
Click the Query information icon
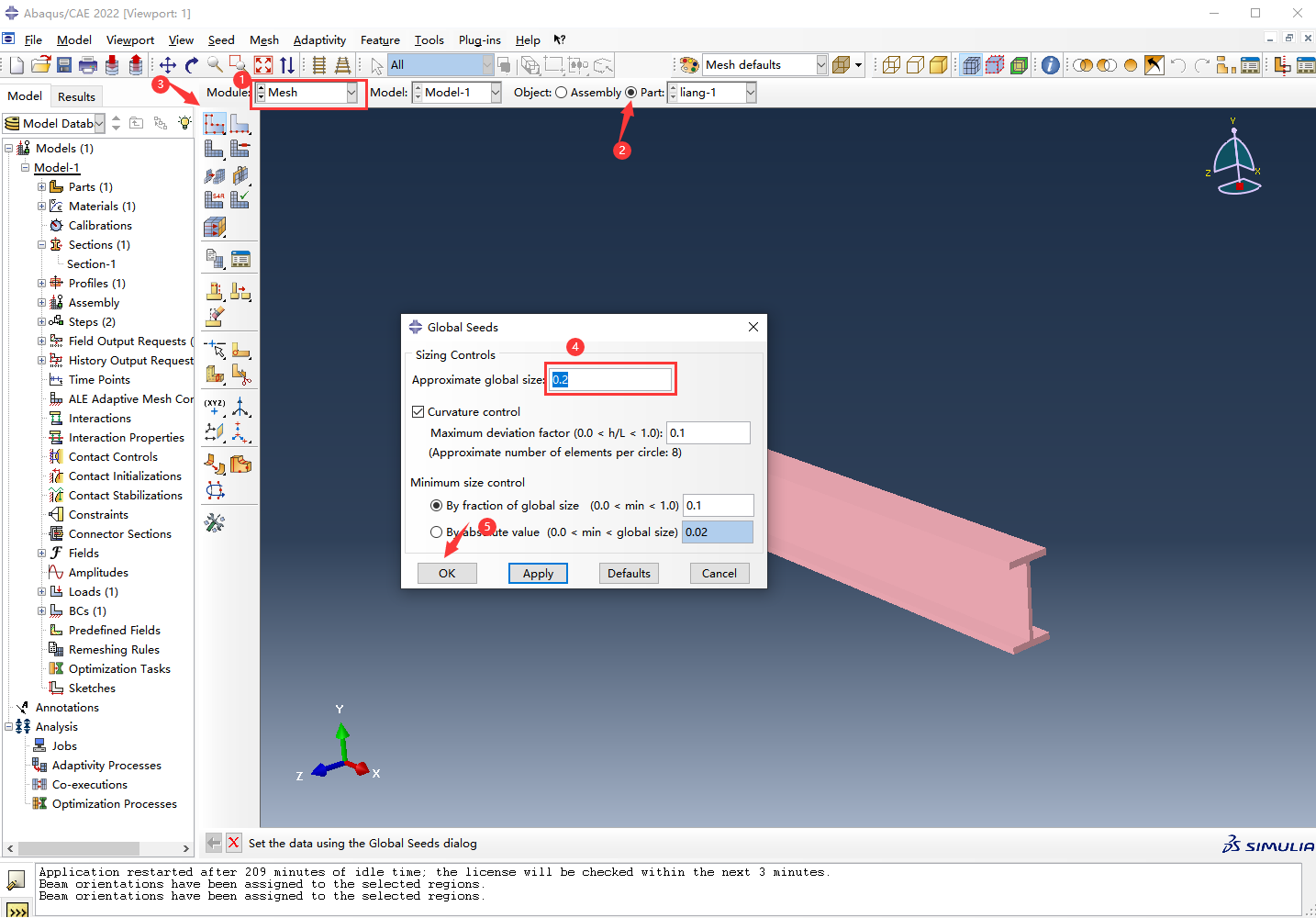1051,65
